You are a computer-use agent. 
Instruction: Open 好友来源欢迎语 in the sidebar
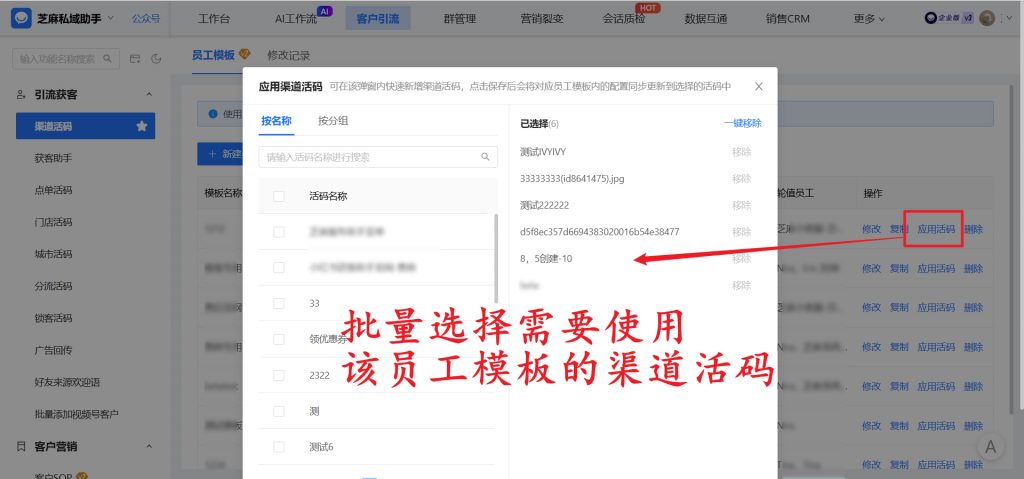coord(67,382)
